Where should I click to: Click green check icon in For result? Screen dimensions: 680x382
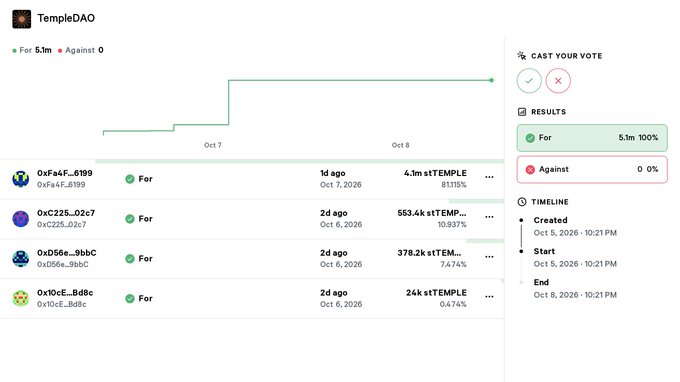point(530,138)
